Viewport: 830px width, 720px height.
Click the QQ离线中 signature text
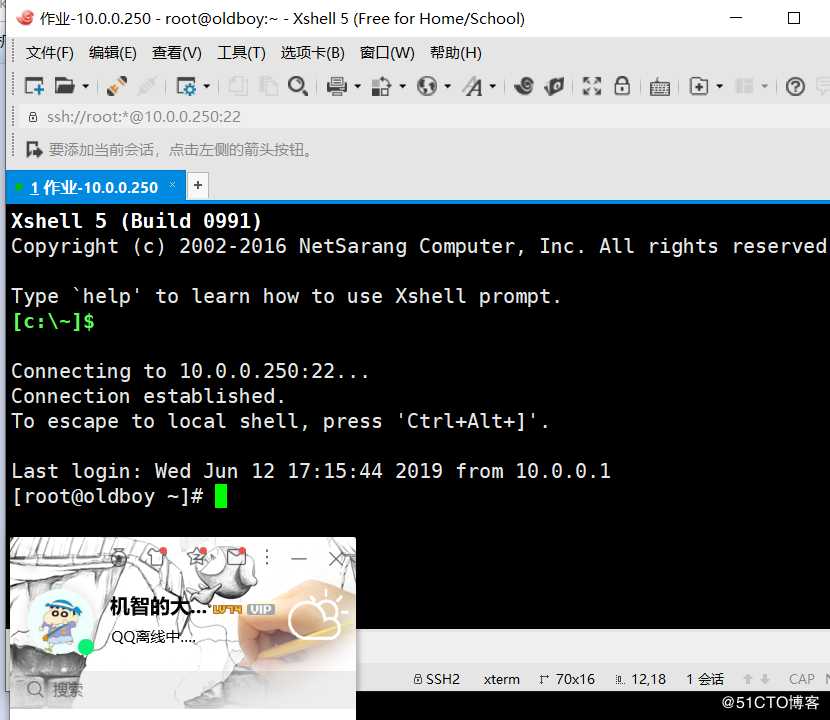tap(154, 636)
